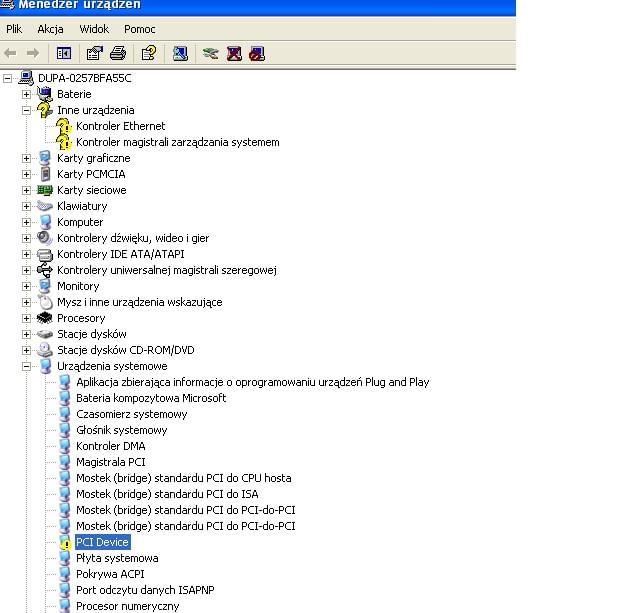Click the Disable device toolbar icon
The width and height of the screenshot is (640, 613).
257,53
